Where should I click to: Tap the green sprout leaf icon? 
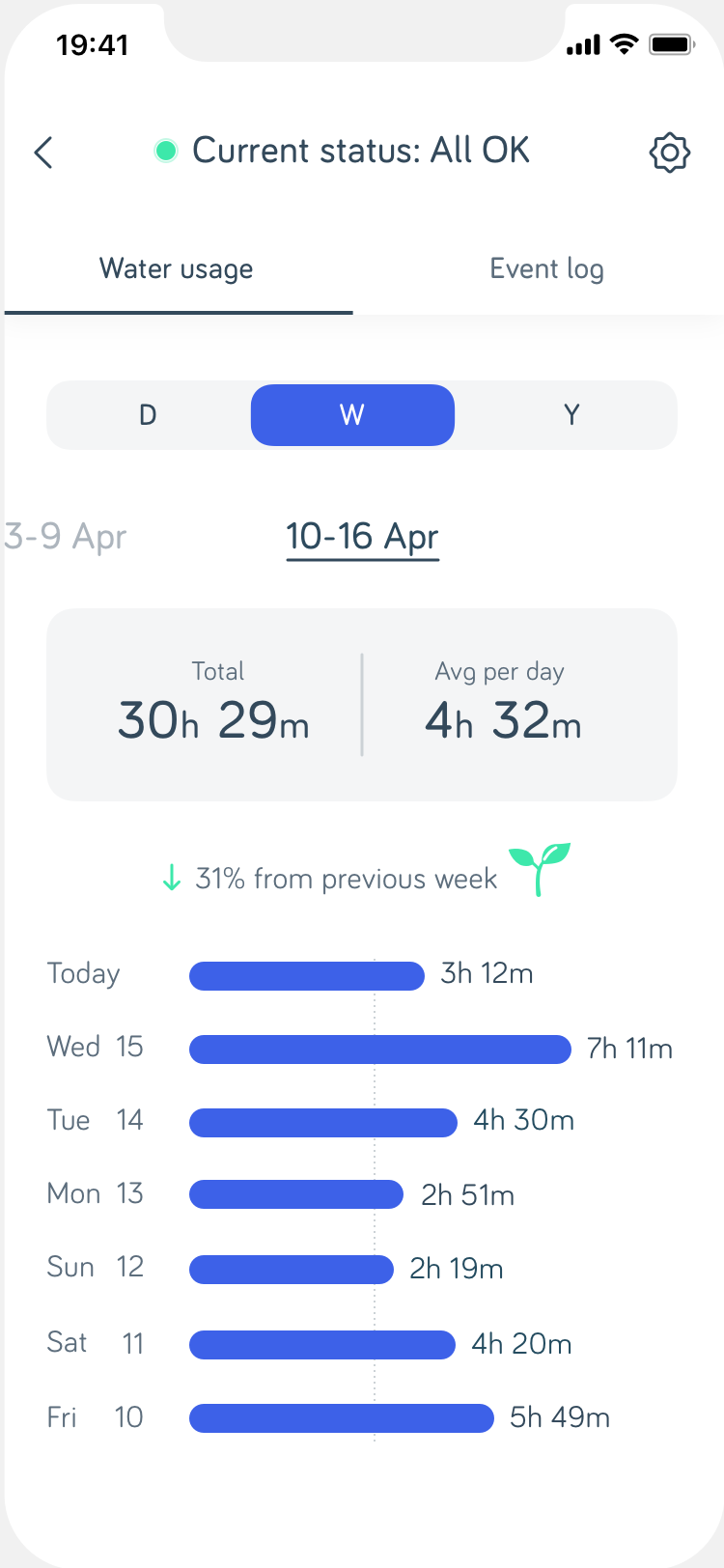click(x=541, y=868)
